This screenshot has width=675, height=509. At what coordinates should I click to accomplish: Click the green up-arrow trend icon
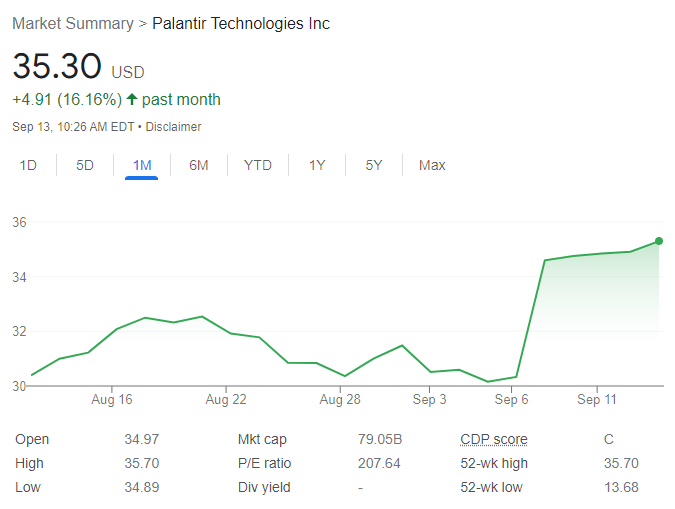pyautogui.click(x=131, y=100)
